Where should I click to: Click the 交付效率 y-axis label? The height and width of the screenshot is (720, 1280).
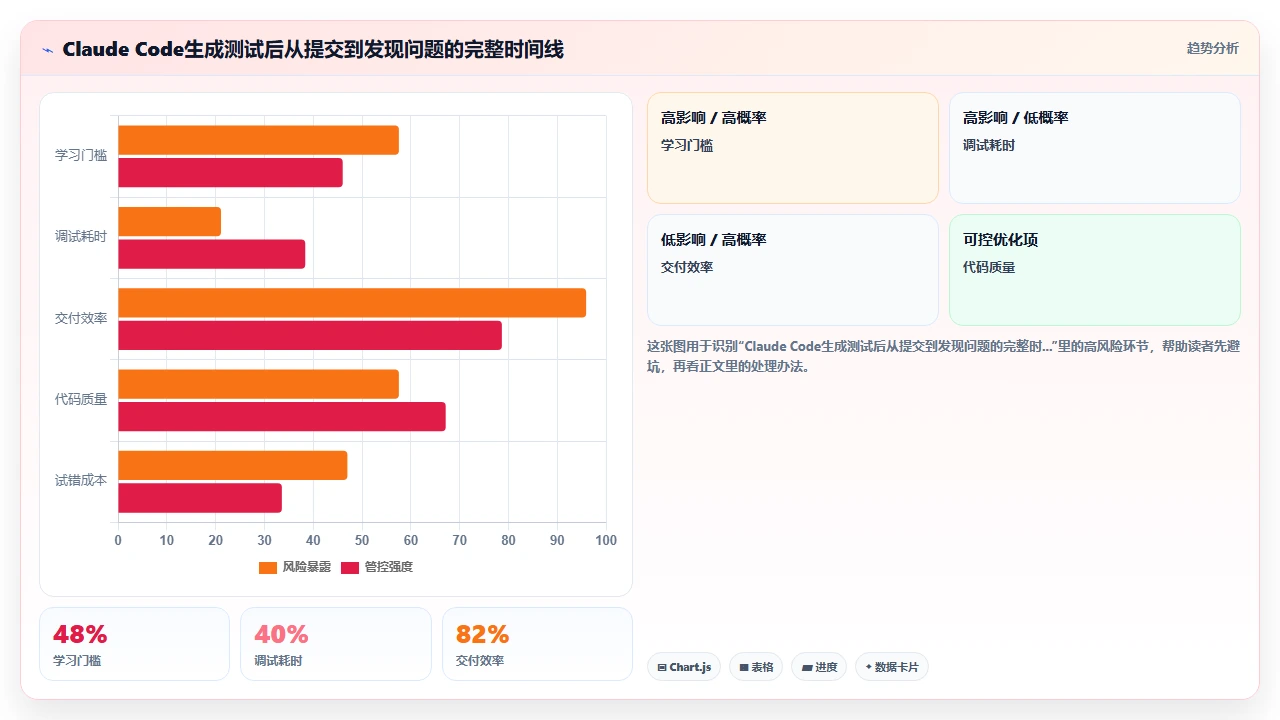[81, 319]
